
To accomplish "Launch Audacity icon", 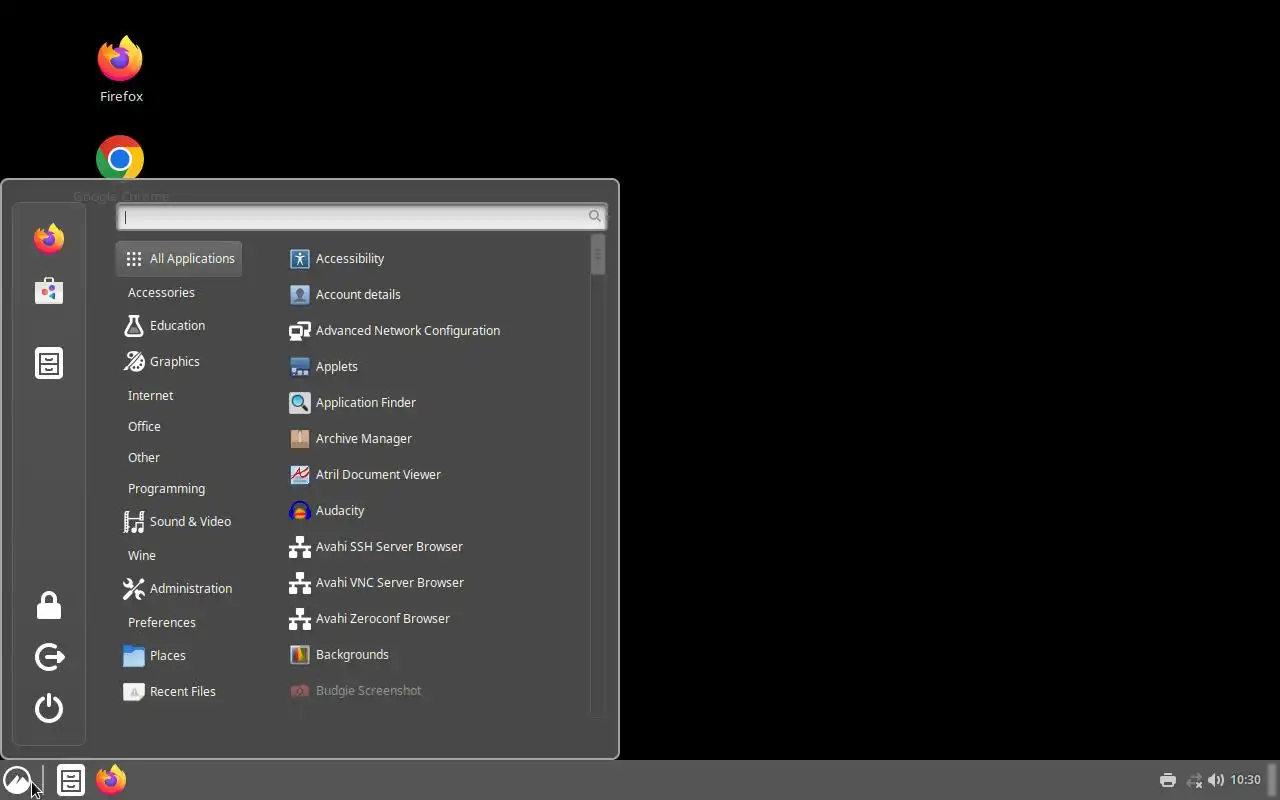I will (x=299, y=510).
